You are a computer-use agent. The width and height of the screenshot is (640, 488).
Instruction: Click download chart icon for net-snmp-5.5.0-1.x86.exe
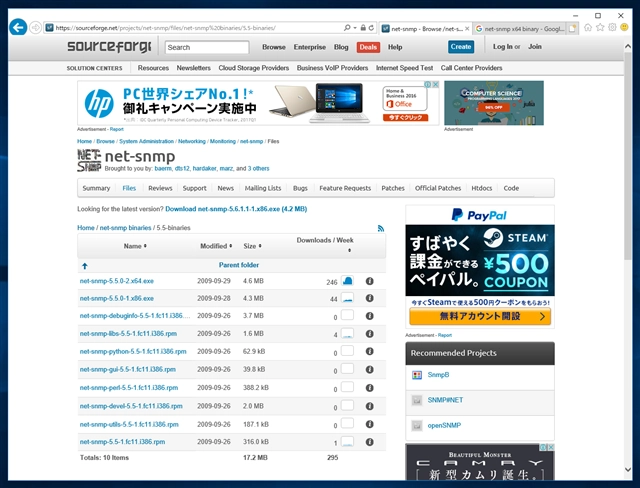point(347,297)
